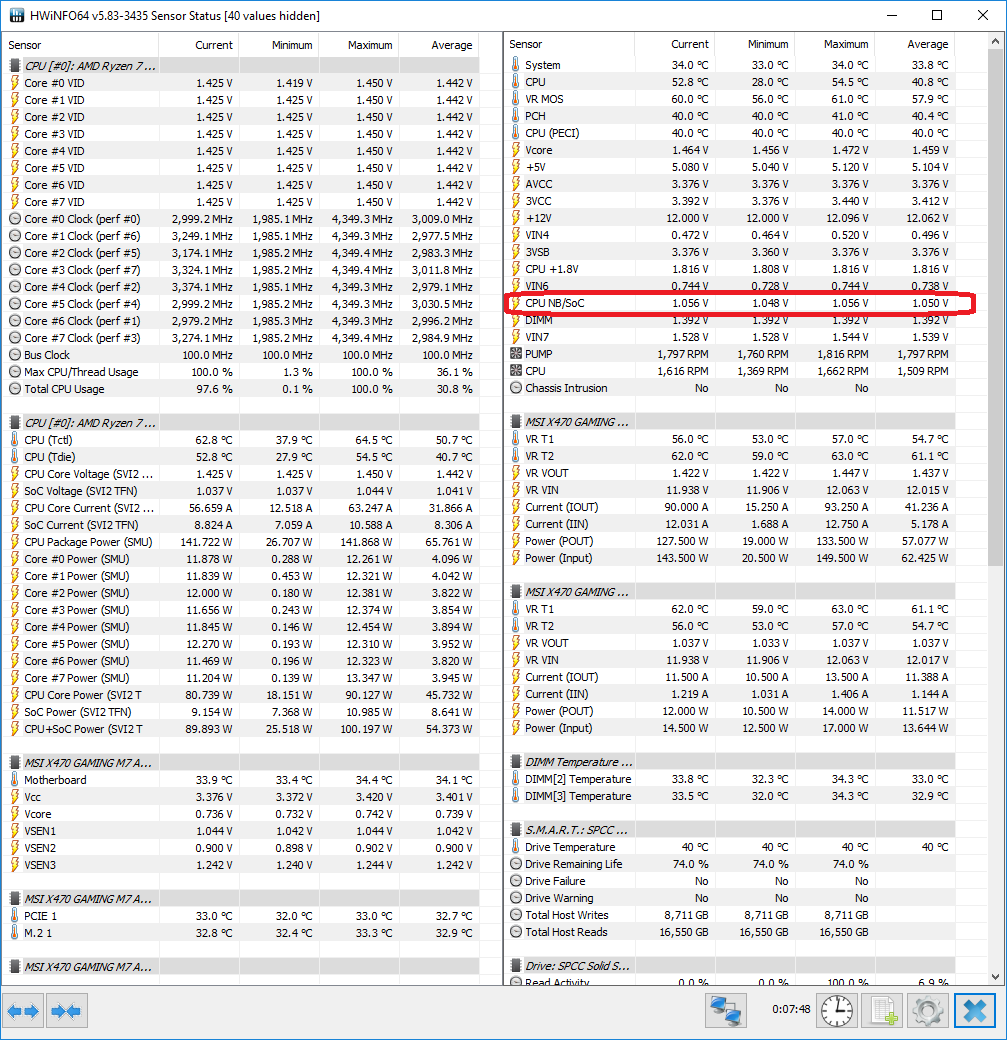Click the shrink-columns inward arrows icon
Viewport: 1007px width, 1040px height.
click(x=66, y=1011)
